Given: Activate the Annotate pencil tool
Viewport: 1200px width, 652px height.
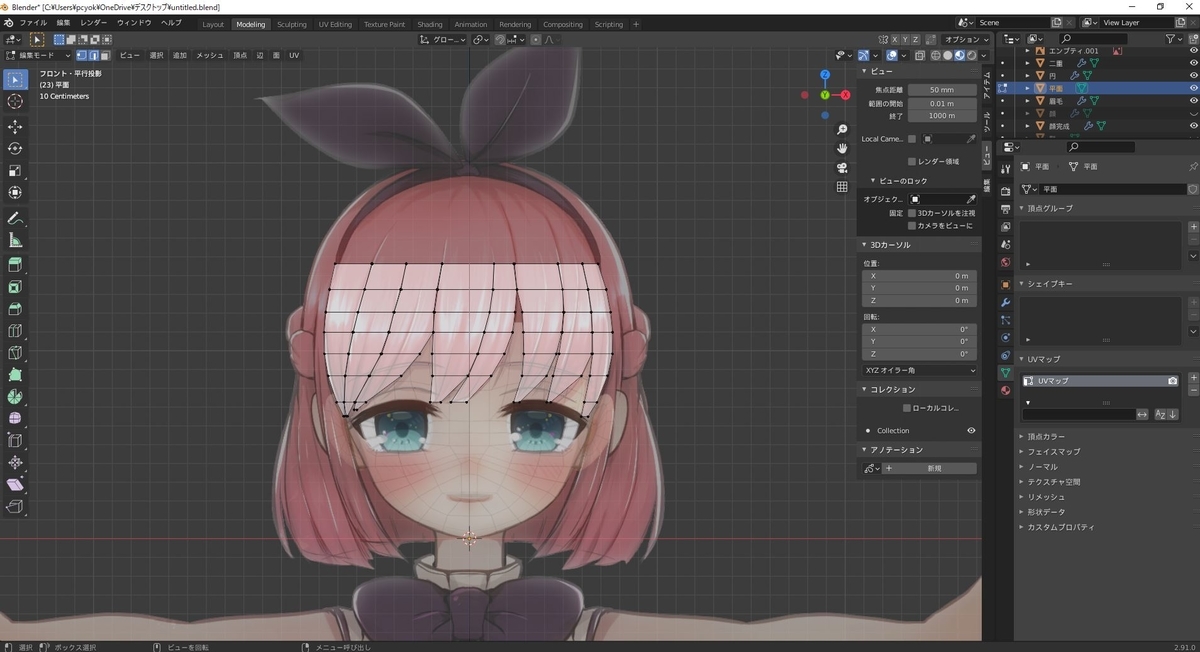Looking at the screenshot, I should [x=15, y=218].
